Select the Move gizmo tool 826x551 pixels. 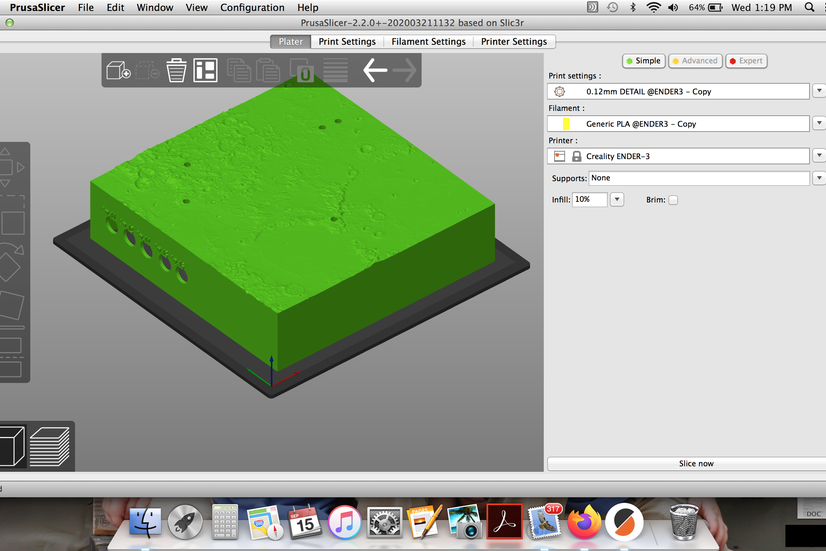[x=11, y=168]
